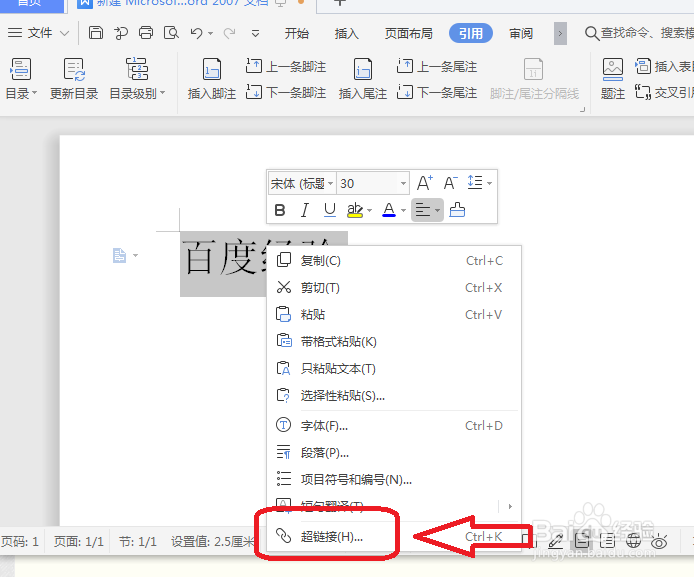694x577 pixels.
Task: Switch to outline view icon
Action: [608, 541]
